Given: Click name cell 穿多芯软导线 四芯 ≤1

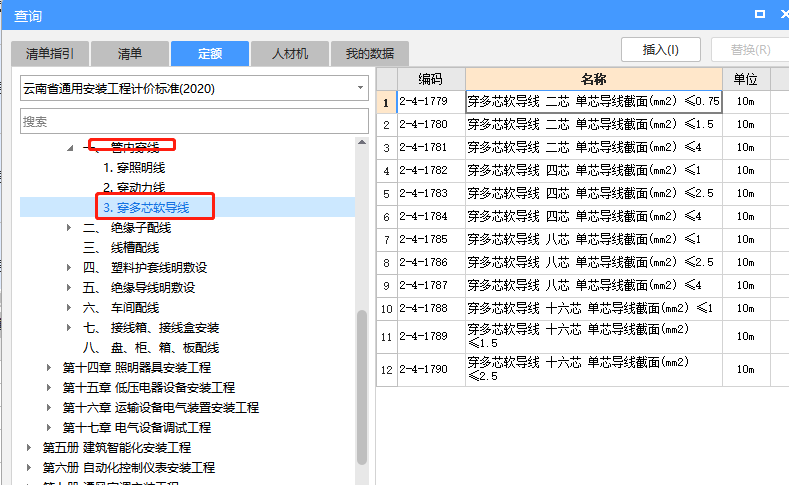Looking at the screenshot, I should pyautogui.click(x=594, y=171).
